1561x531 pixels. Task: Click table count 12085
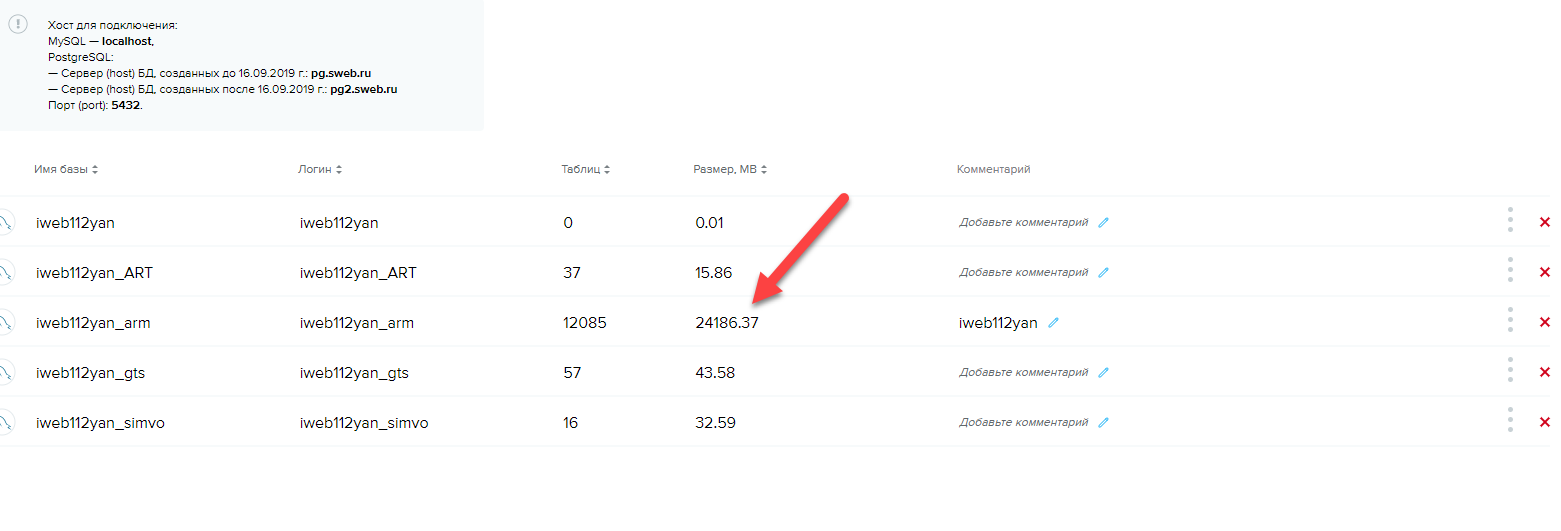pos(585,322)
